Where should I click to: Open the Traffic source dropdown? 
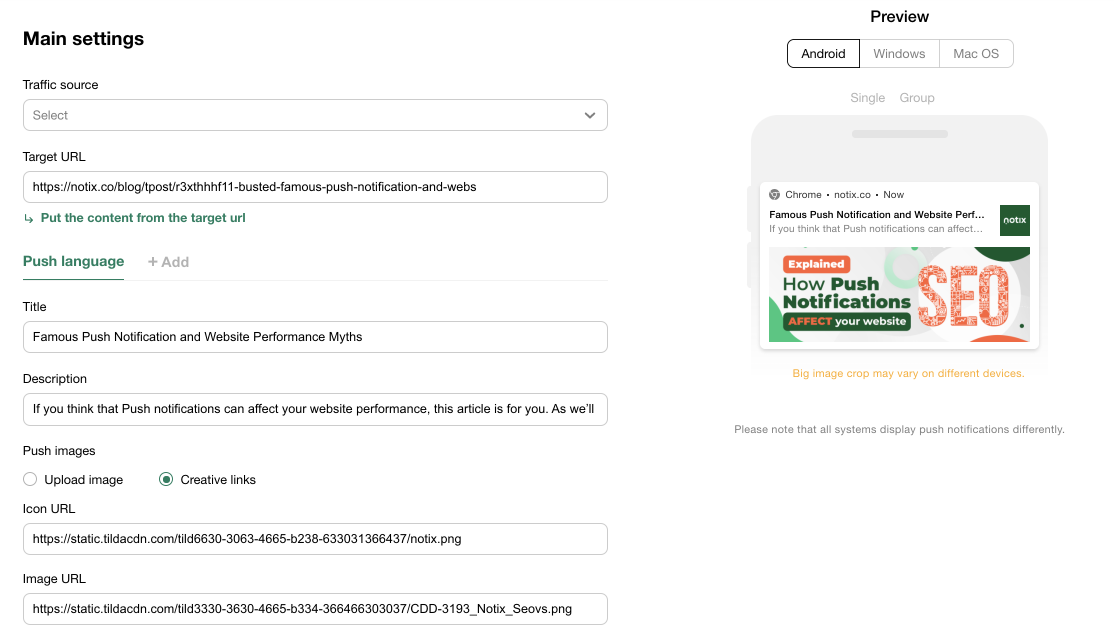pos(315,115)
